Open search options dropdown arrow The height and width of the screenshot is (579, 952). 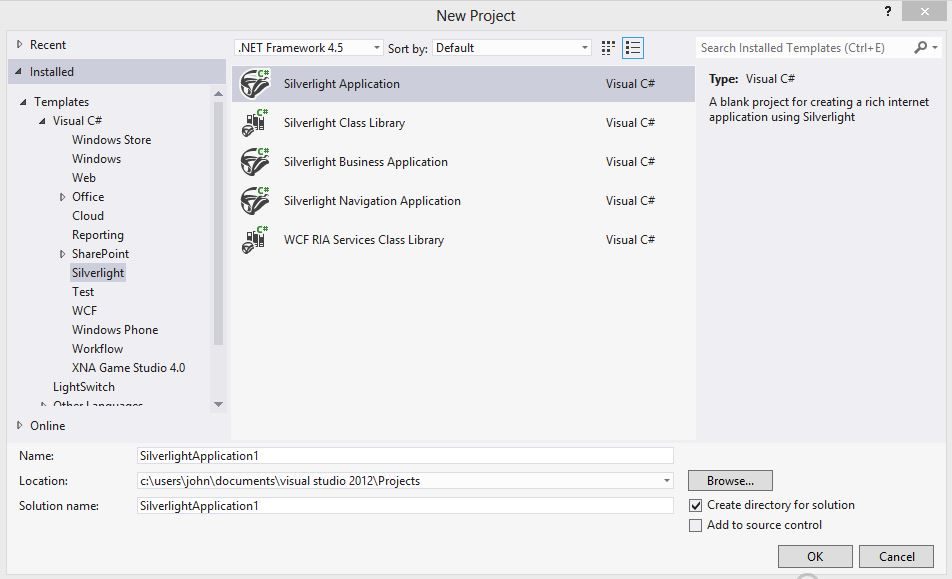coord(935,47)
